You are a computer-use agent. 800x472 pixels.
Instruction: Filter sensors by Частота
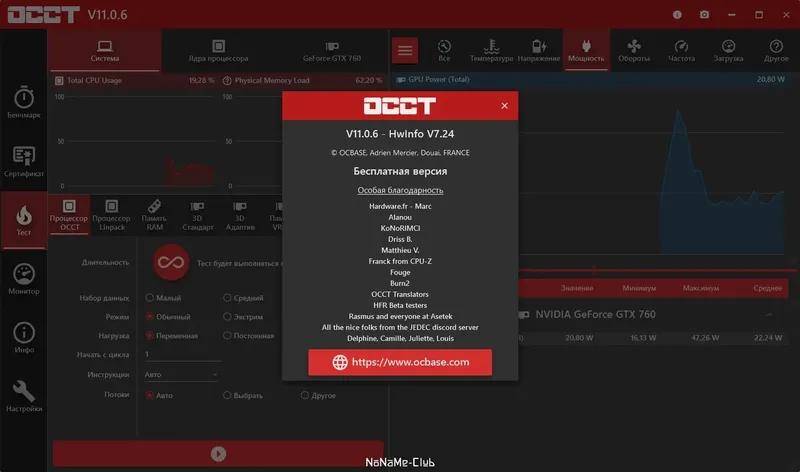(x=681, y=51)
